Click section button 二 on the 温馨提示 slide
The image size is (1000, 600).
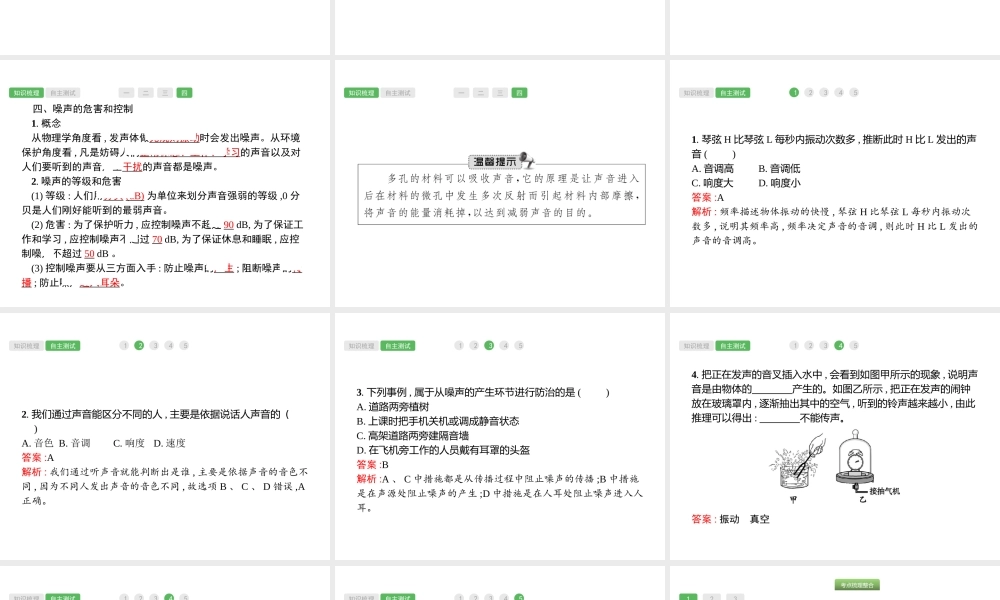480,92
